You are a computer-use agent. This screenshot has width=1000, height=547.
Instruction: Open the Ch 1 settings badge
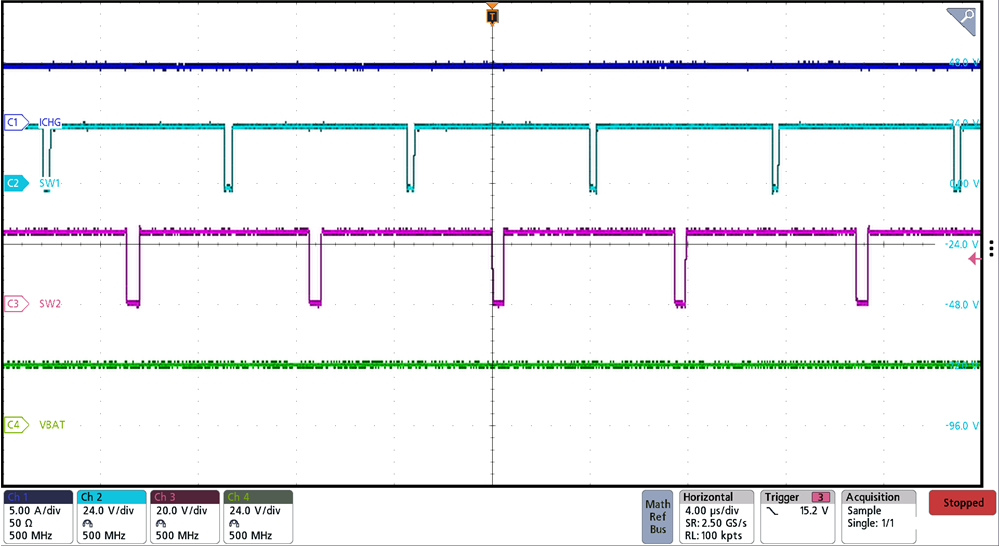click(38, 516)
